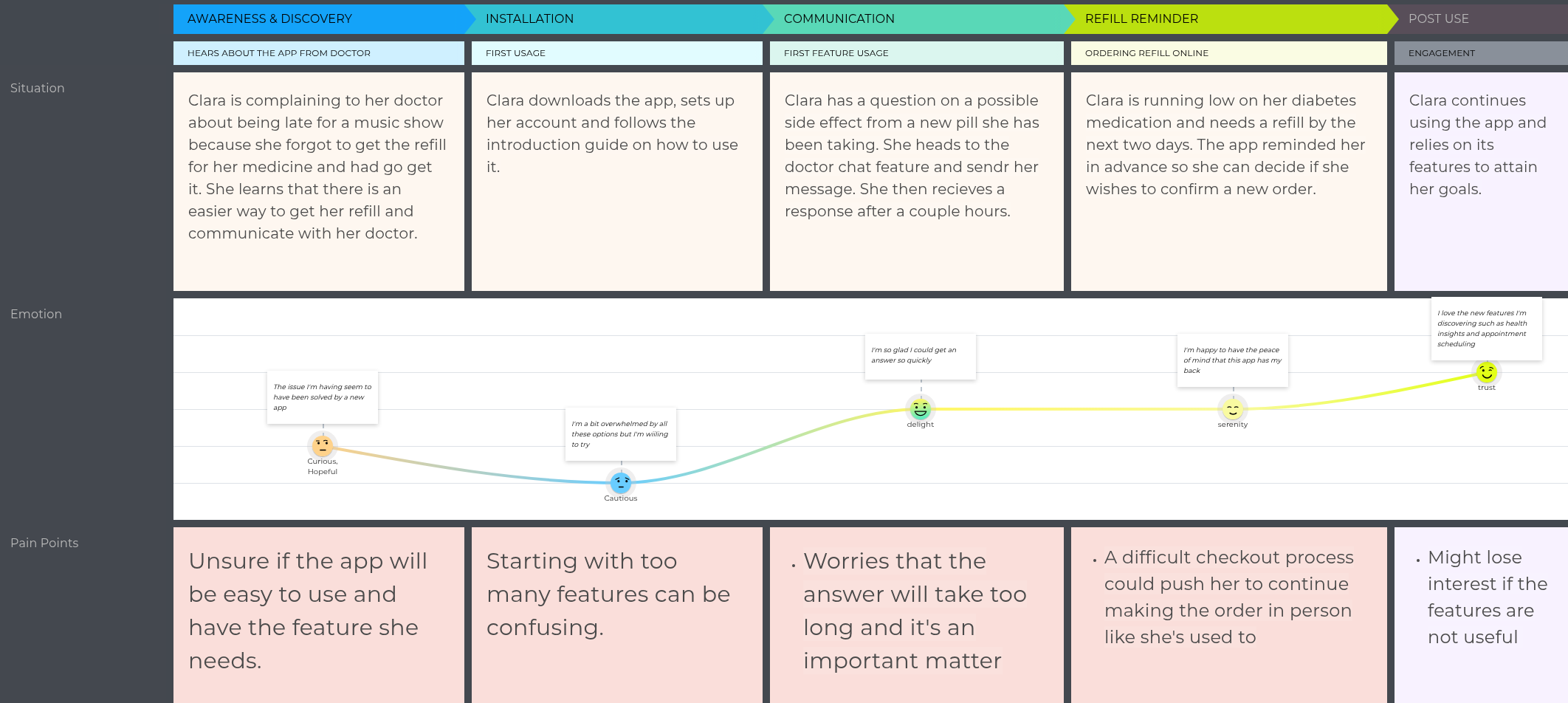Select the 'Clara downloads the app' situation card

coord(616,181)
